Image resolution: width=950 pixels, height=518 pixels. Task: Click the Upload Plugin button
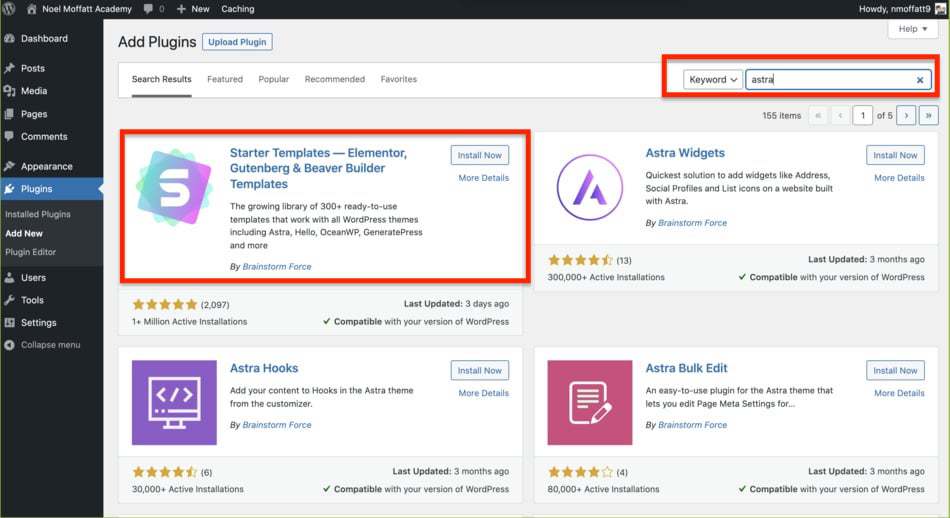pos(237,42)
